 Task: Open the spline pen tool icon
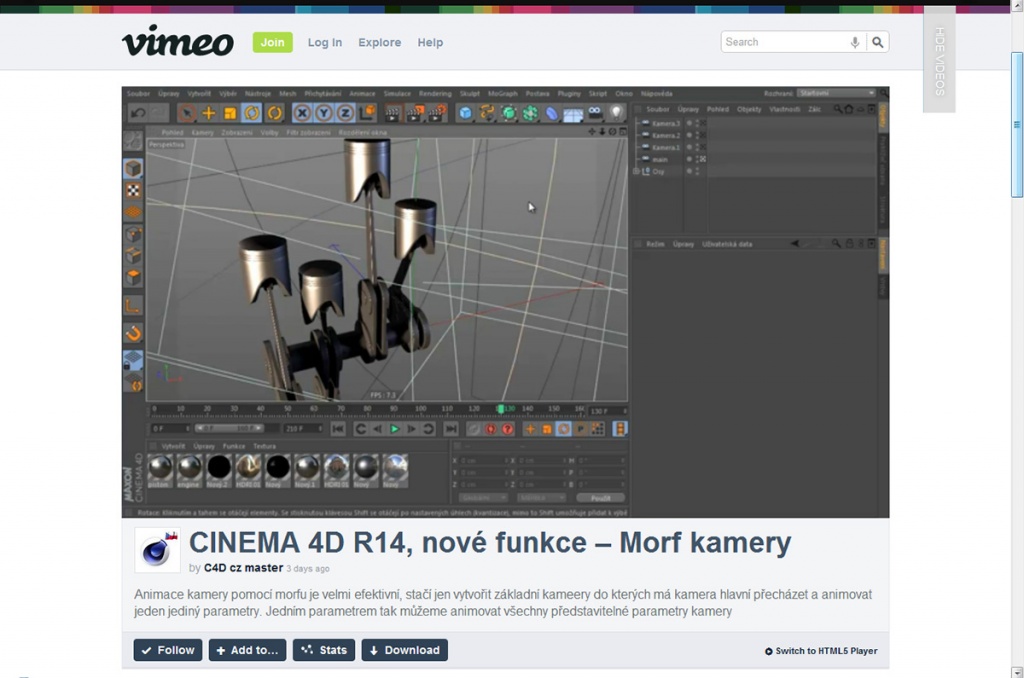487,113
